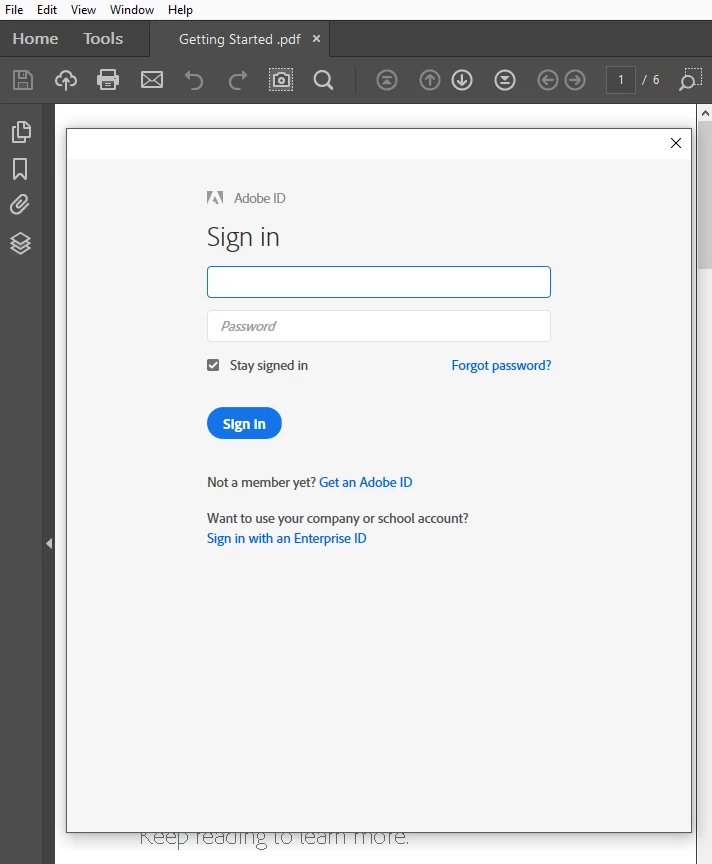Viewport: 712px width, 864px height.
Task: Close the Sign in dialog X
Action: click(676, 143)
